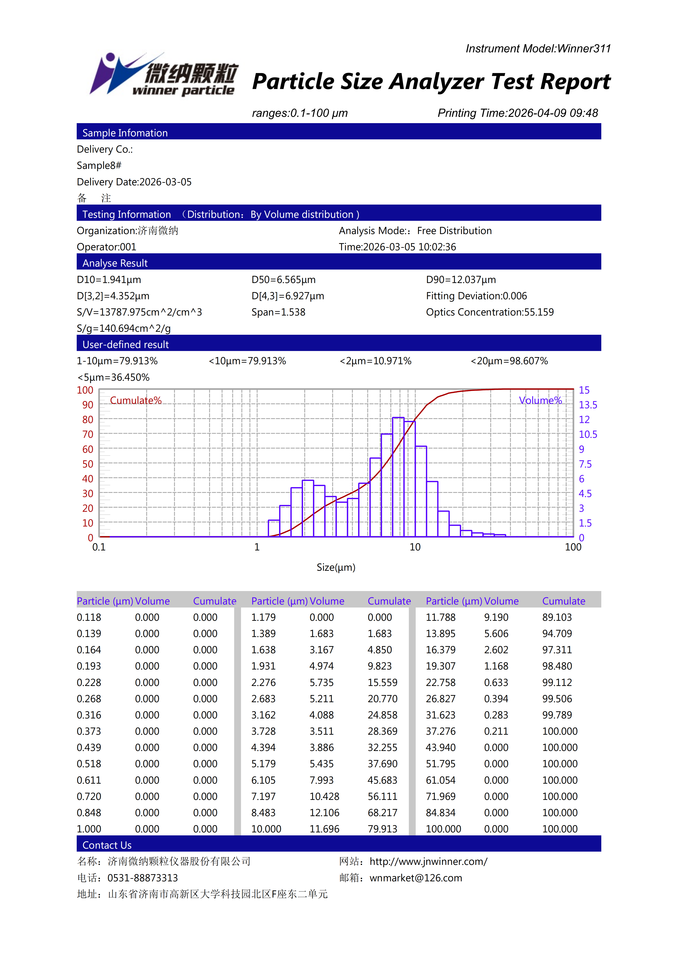Select the Analyse Result header bar

click(x=339, y=262)
